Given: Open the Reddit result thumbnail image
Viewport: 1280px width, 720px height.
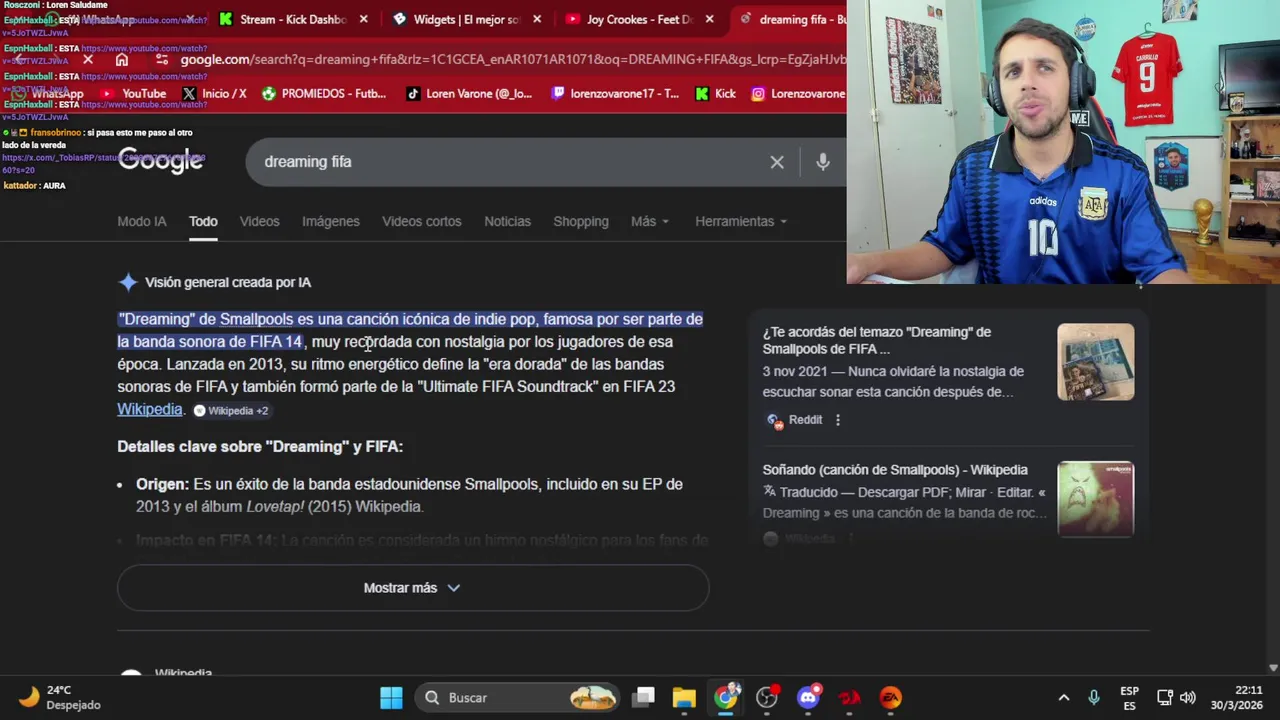Looking at the screenshot, I should click(x=1096, y=362).
